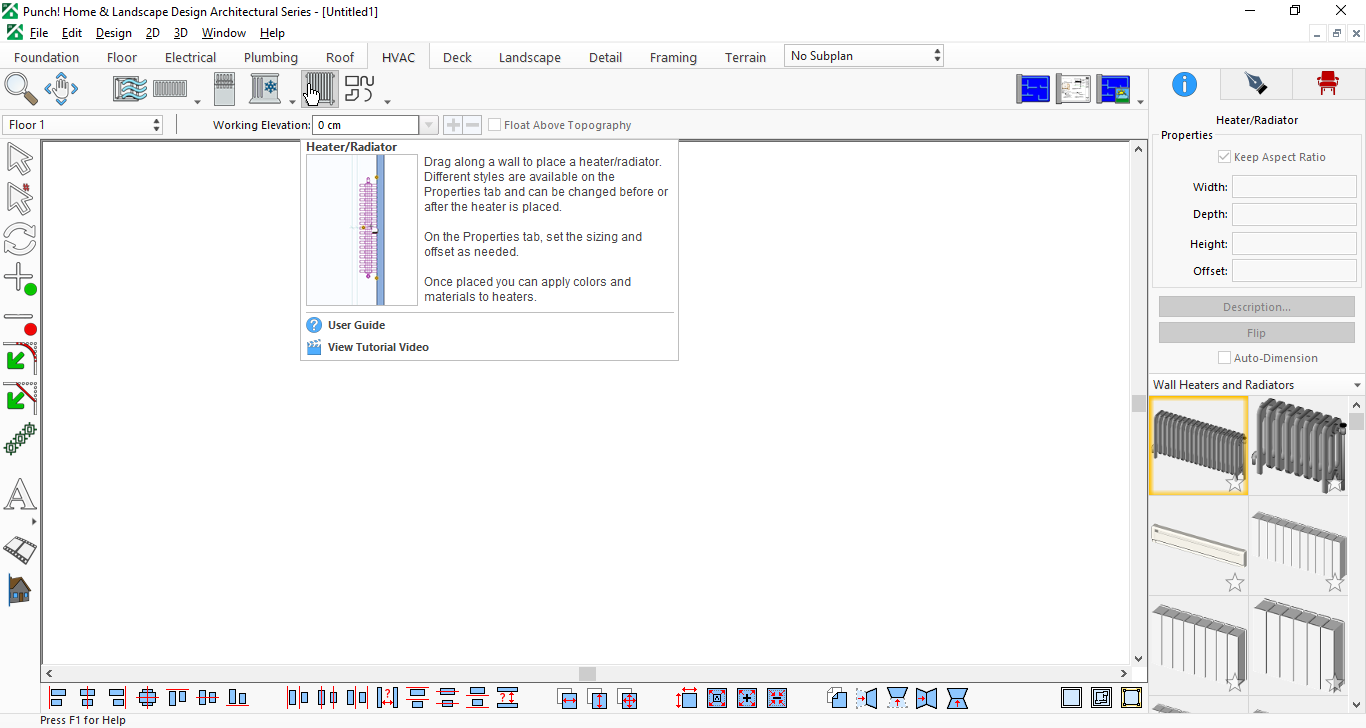This screenshot has width=1366, height=728.
Task: Switch to blue 2D floor plan view
Action: tap(1034, 89)
